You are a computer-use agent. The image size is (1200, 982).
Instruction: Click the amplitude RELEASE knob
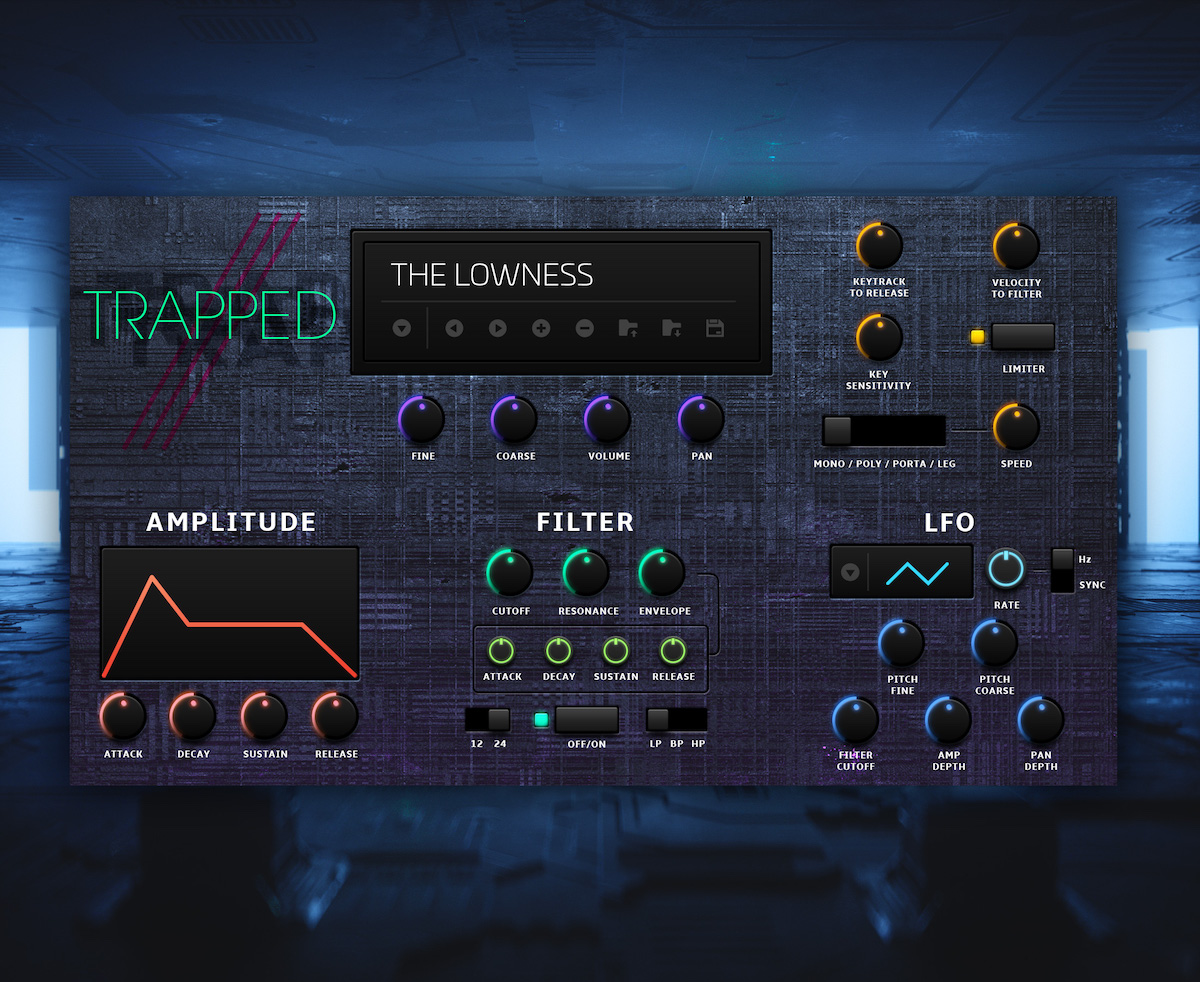336,716
